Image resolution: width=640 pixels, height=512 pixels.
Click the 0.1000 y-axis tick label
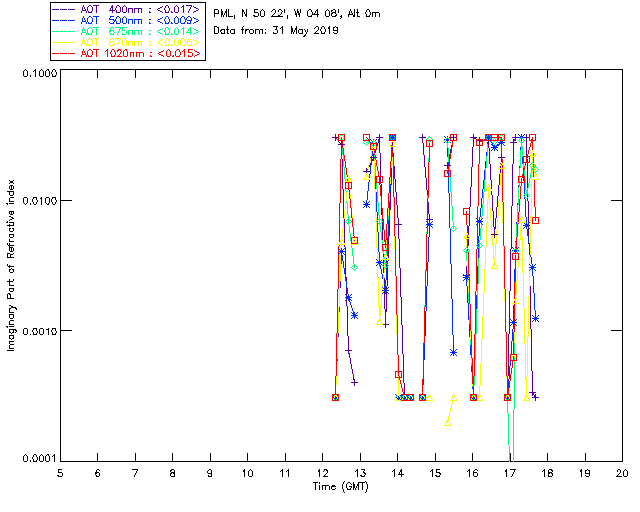38,73
